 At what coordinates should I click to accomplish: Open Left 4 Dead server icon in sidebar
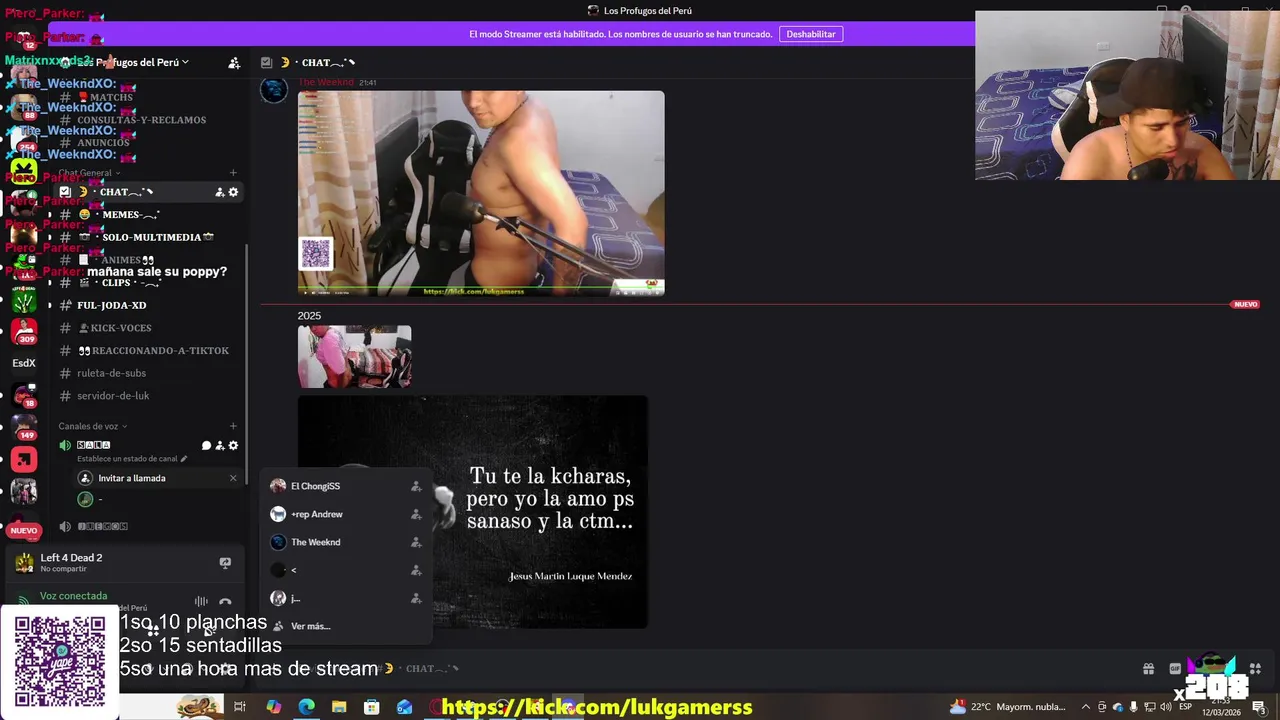click(x=24, y=300)
